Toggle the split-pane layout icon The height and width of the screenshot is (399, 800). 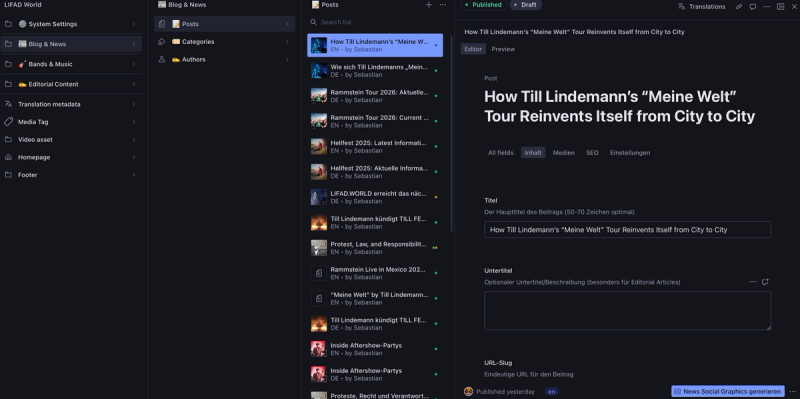[x=780, y=7]
